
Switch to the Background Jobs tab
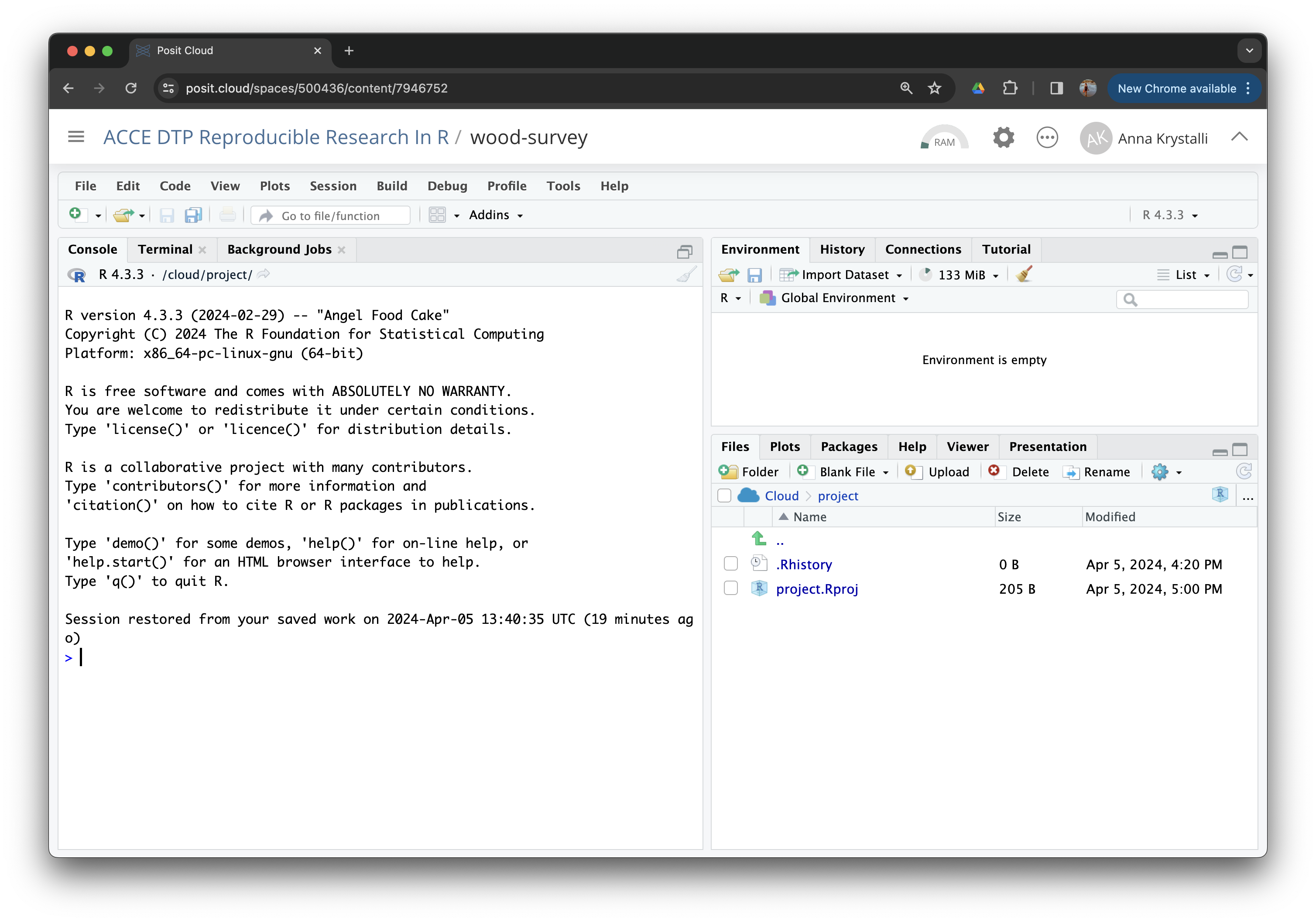tap(279, 249)
